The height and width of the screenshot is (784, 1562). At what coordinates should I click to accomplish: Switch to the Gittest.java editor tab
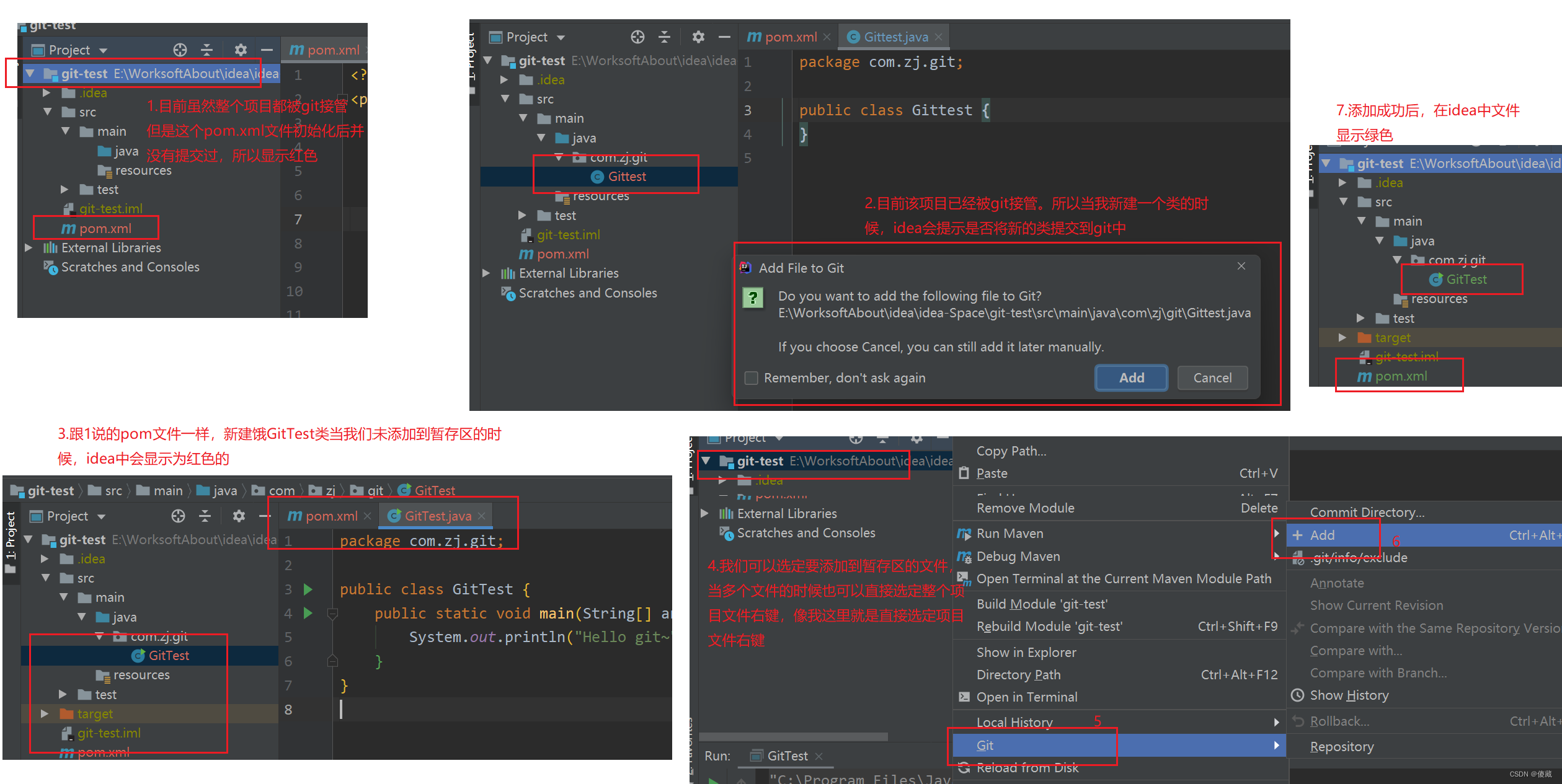coord(895,37)
